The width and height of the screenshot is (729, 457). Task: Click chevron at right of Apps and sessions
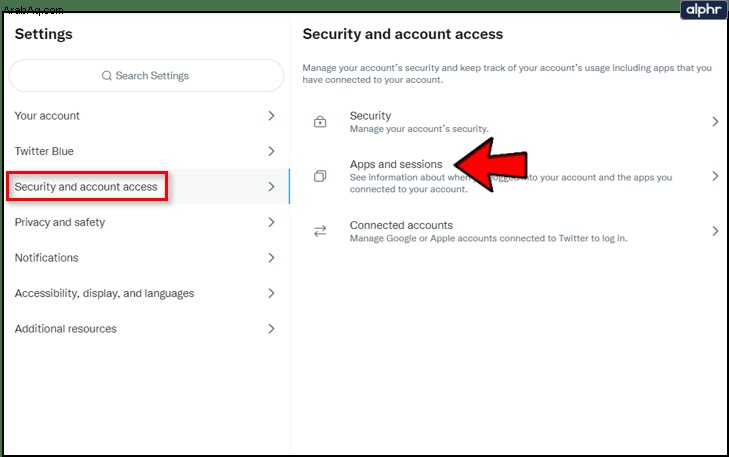click(x=715, y=176)
